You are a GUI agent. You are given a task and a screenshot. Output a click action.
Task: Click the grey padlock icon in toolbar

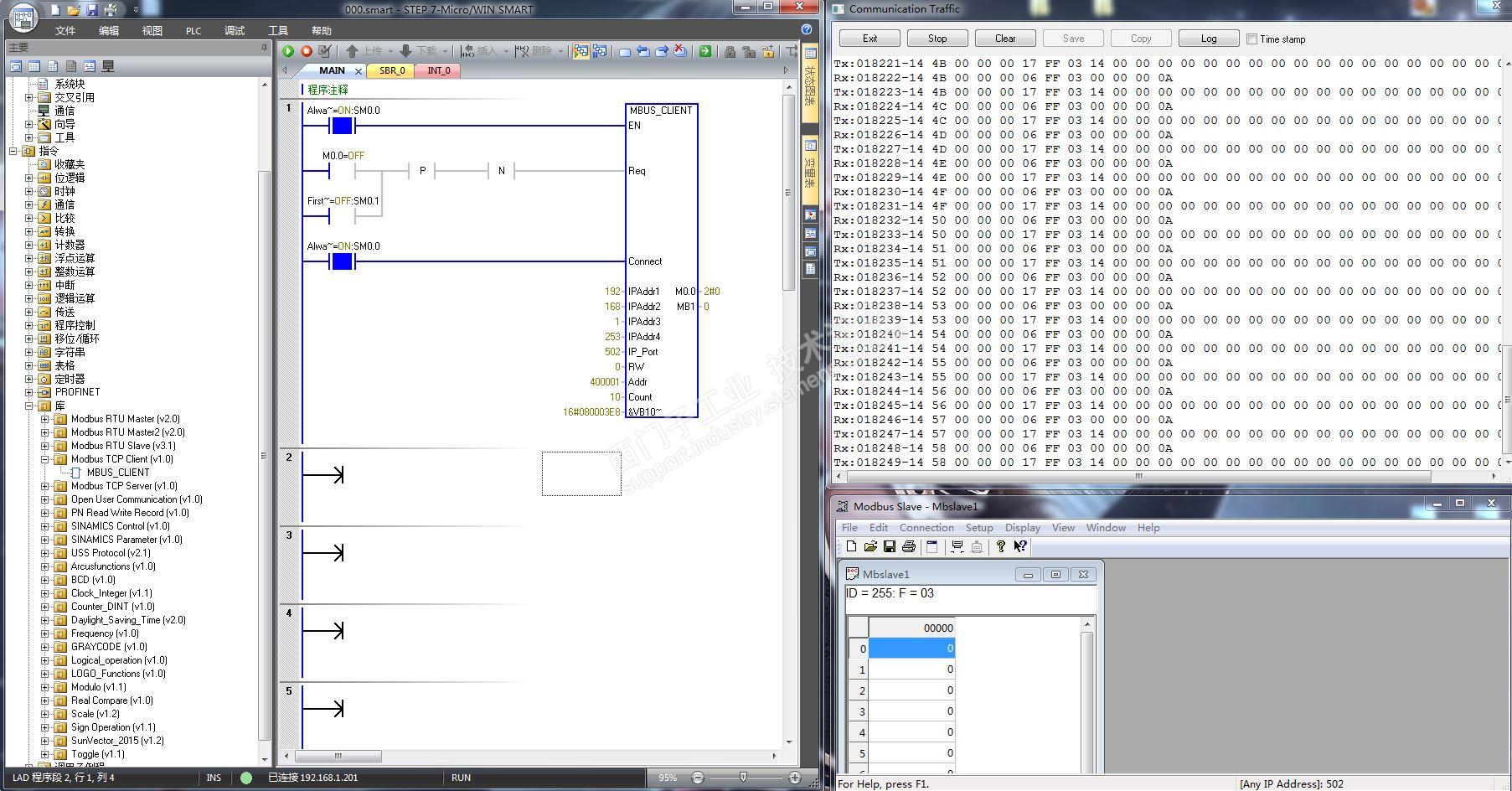[730, 51]
